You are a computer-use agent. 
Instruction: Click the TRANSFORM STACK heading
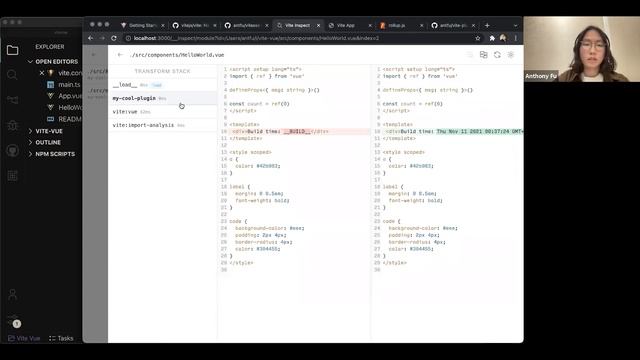click(x=162, y=71)
